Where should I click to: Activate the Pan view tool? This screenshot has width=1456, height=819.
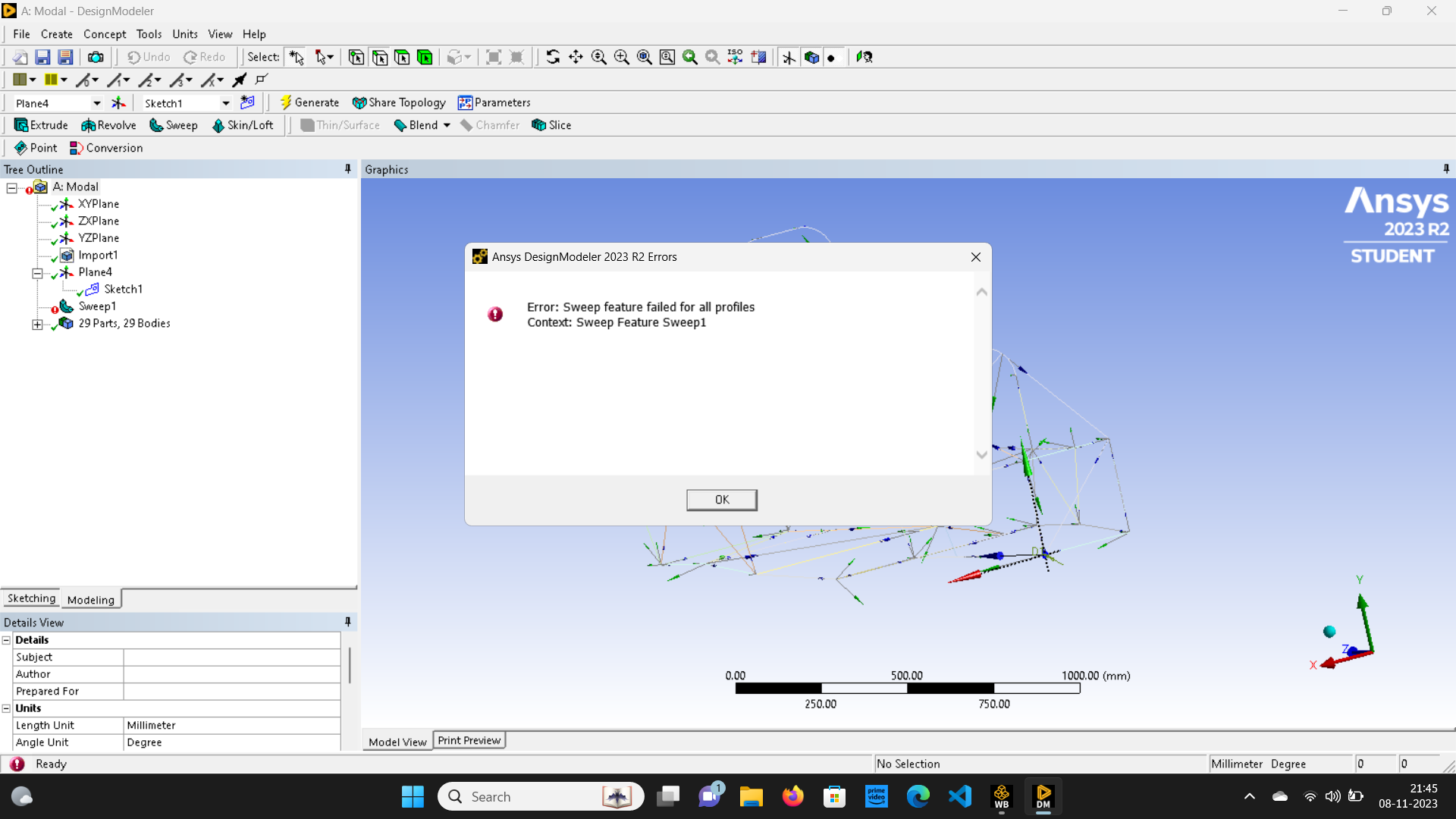[x=576, y=57]
